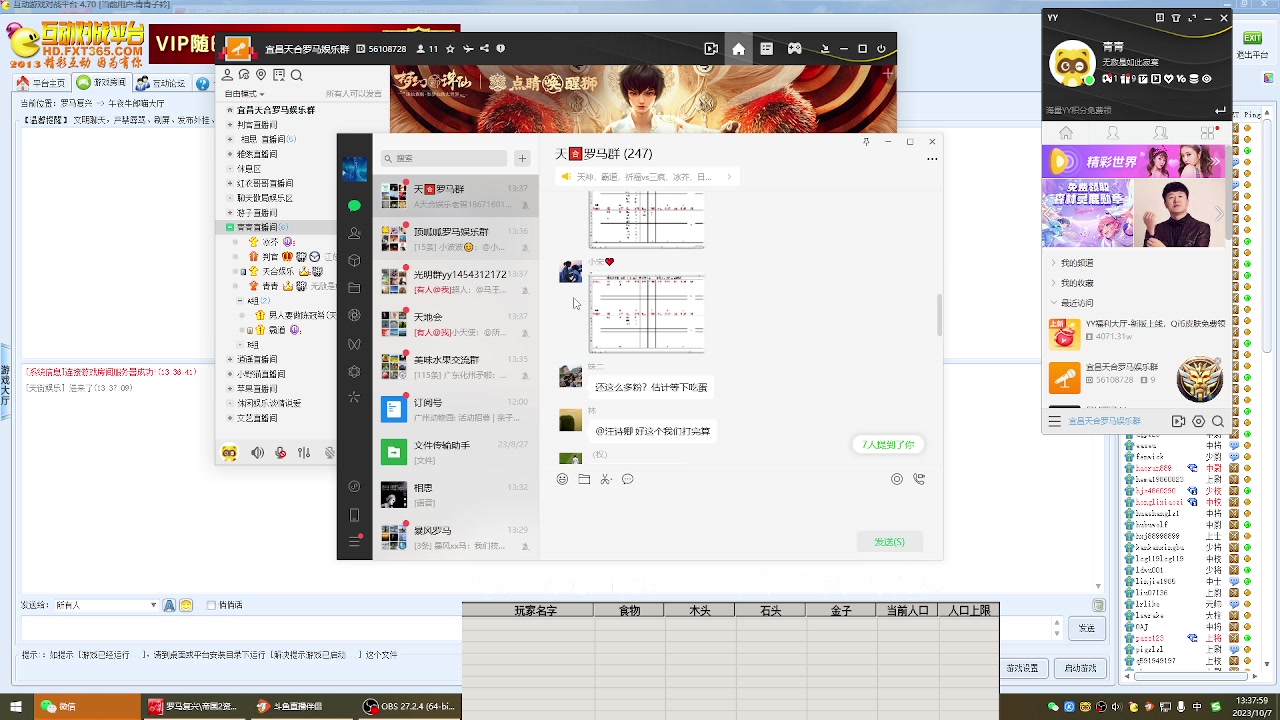Collapse the highlighted sub-channel (6) tree node
This screenshot has height=720, width=1280.
pyautogui.click(x=230, y=227)
